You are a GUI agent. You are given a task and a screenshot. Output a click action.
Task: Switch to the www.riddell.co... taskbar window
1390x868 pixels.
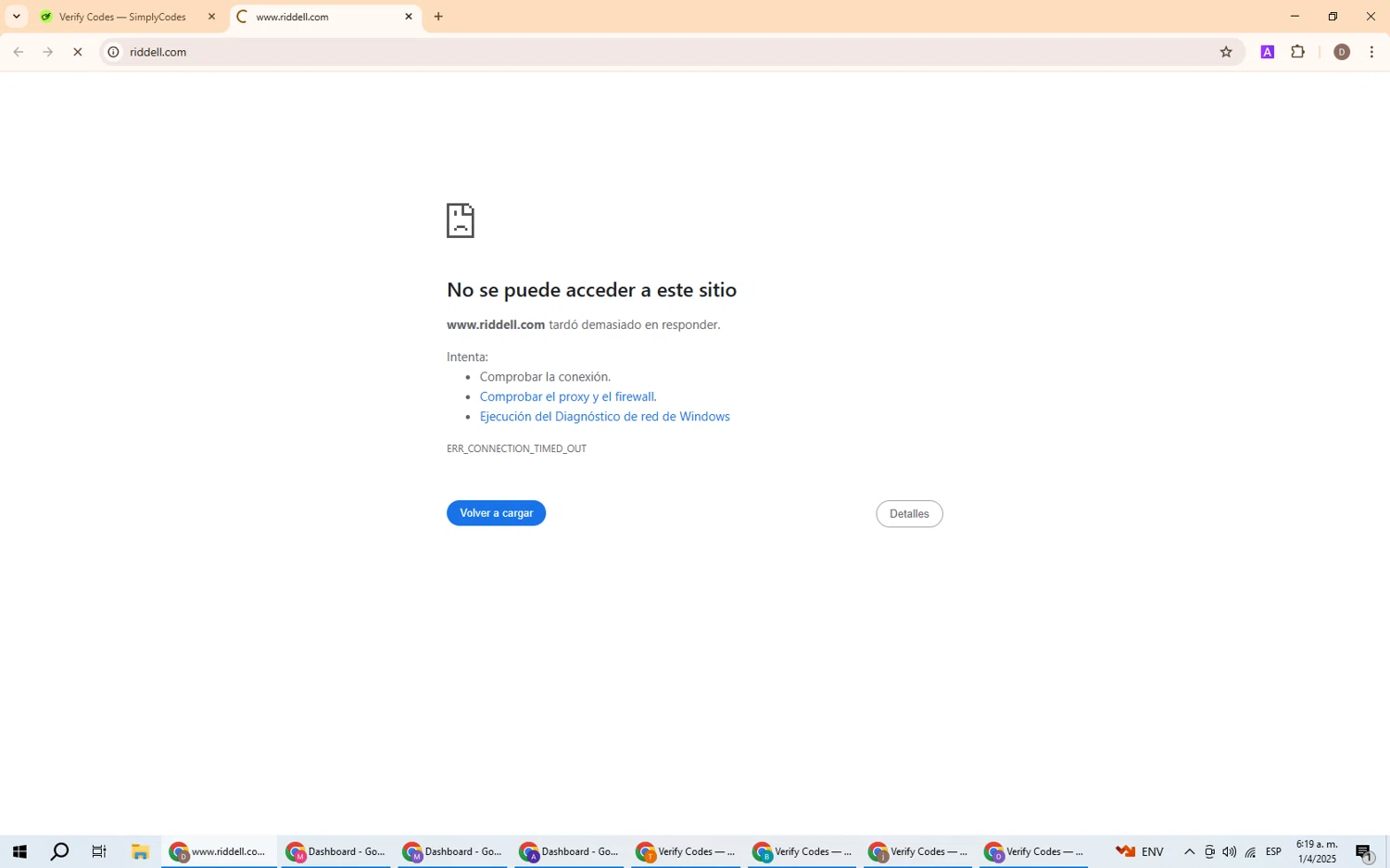pyautogui.click(x=219, y=851)
